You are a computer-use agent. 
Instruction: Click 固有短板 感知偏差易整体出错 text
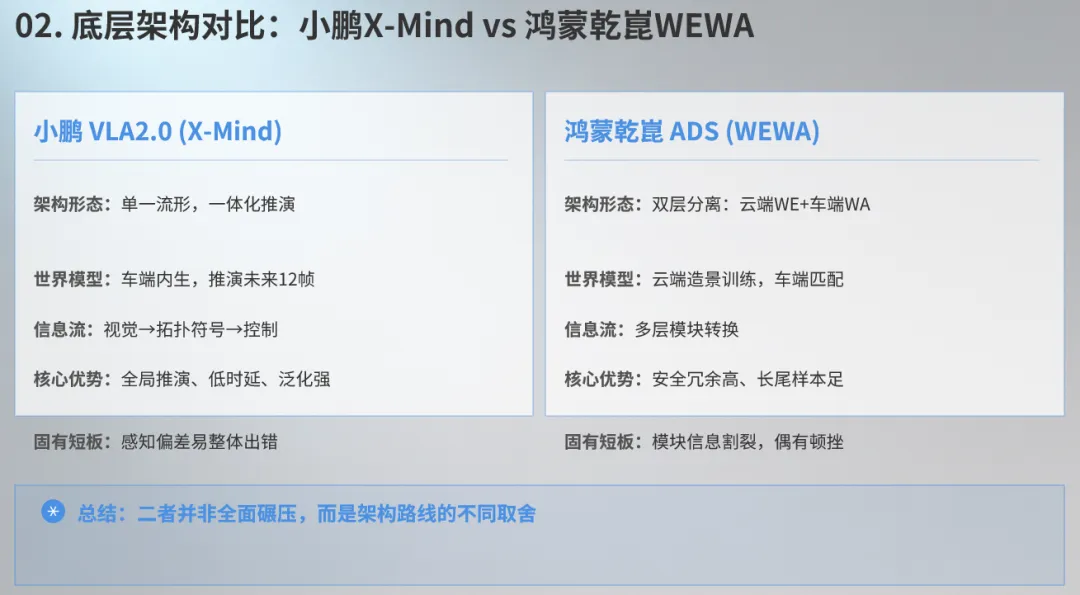tap(156, 441)
